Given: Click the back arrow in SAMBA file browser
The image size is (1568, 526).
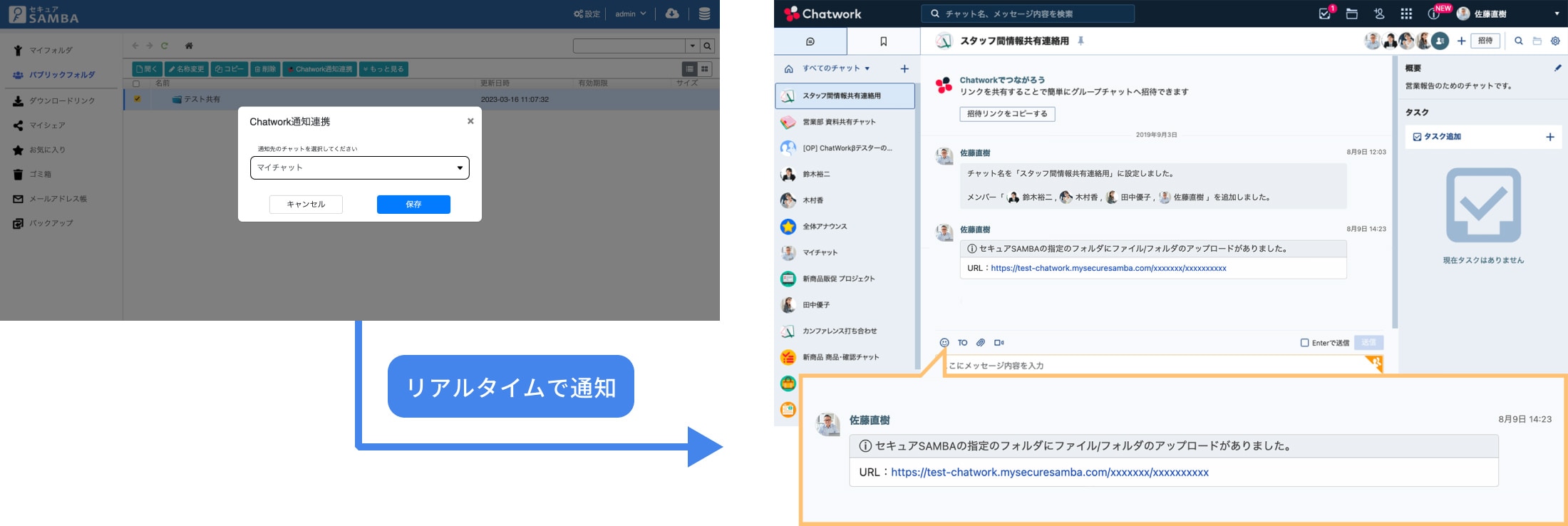Looking at the screenshot, I should 135,46.
